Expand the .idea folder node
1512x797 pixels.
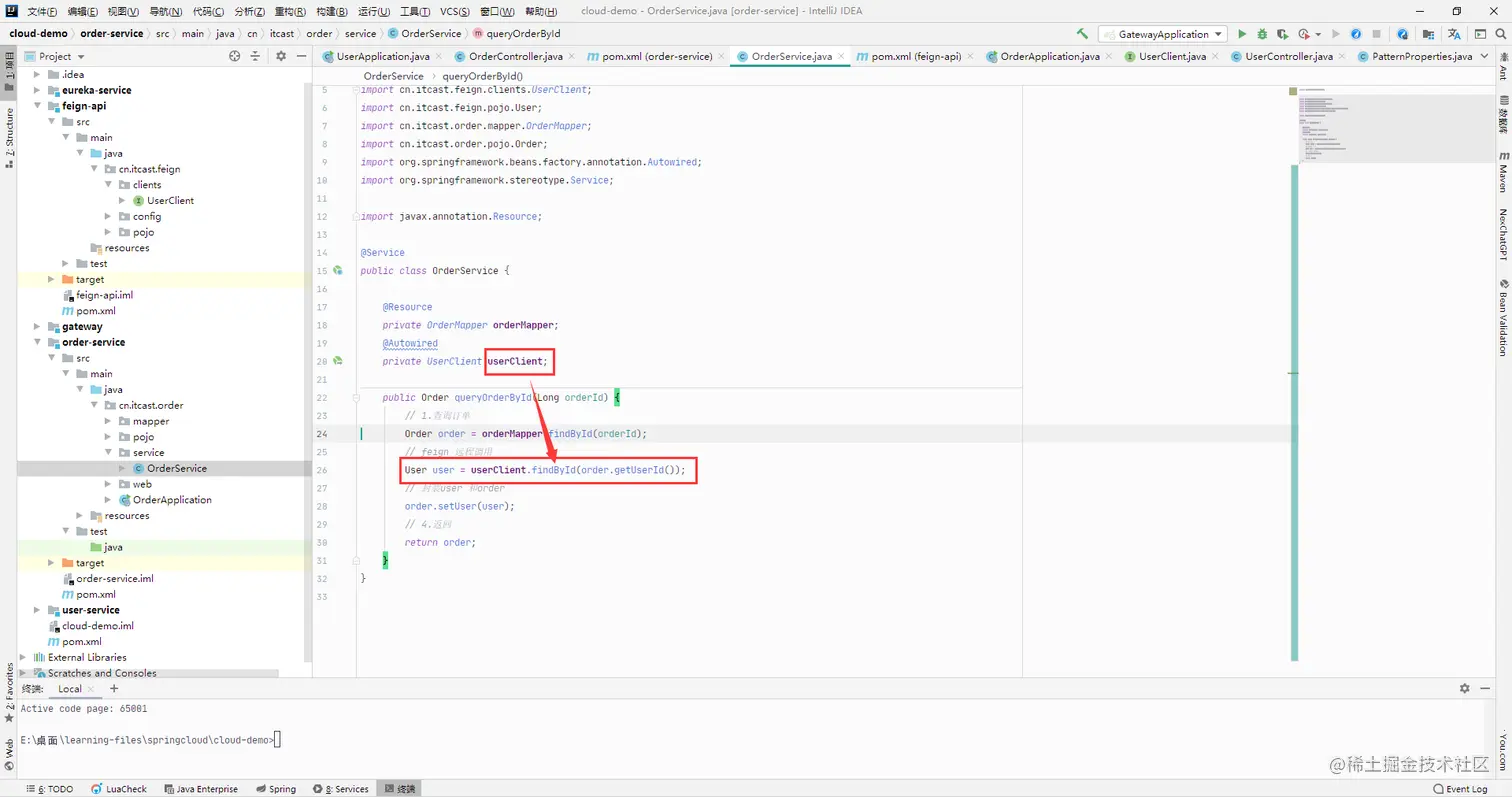pos(38,74)
